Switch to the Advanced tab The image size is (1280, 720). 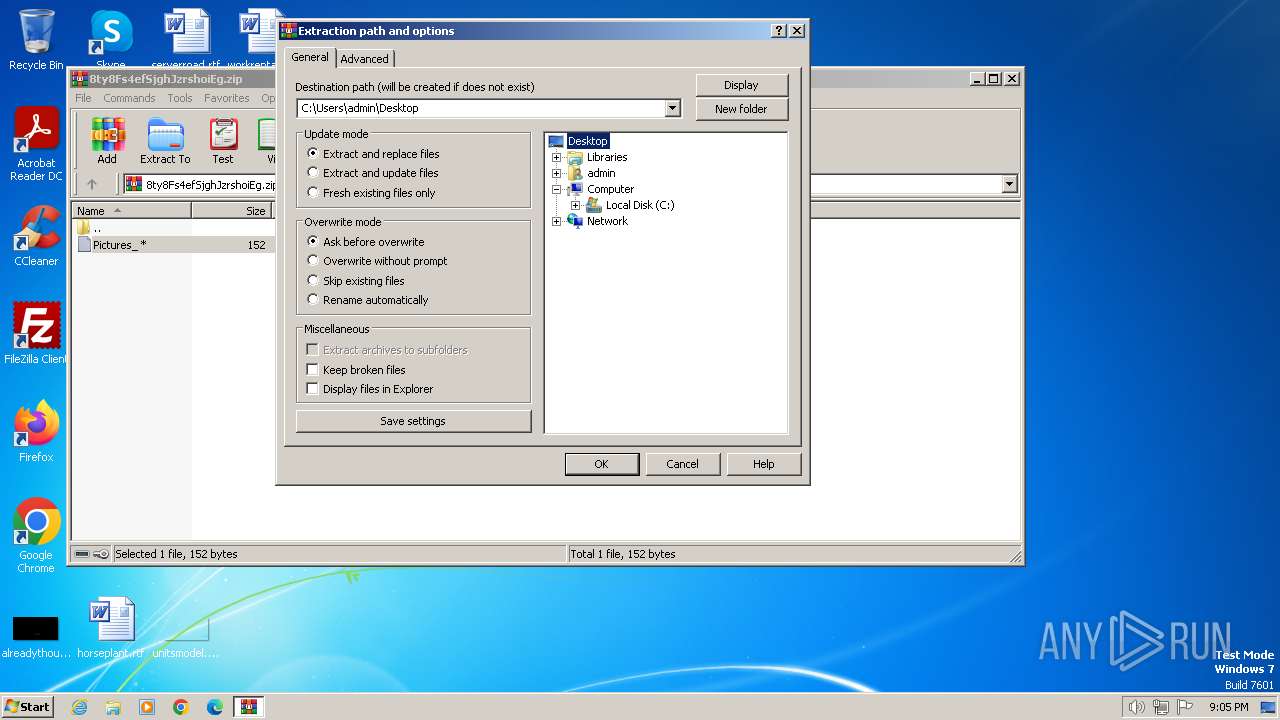tap(364, 59)
